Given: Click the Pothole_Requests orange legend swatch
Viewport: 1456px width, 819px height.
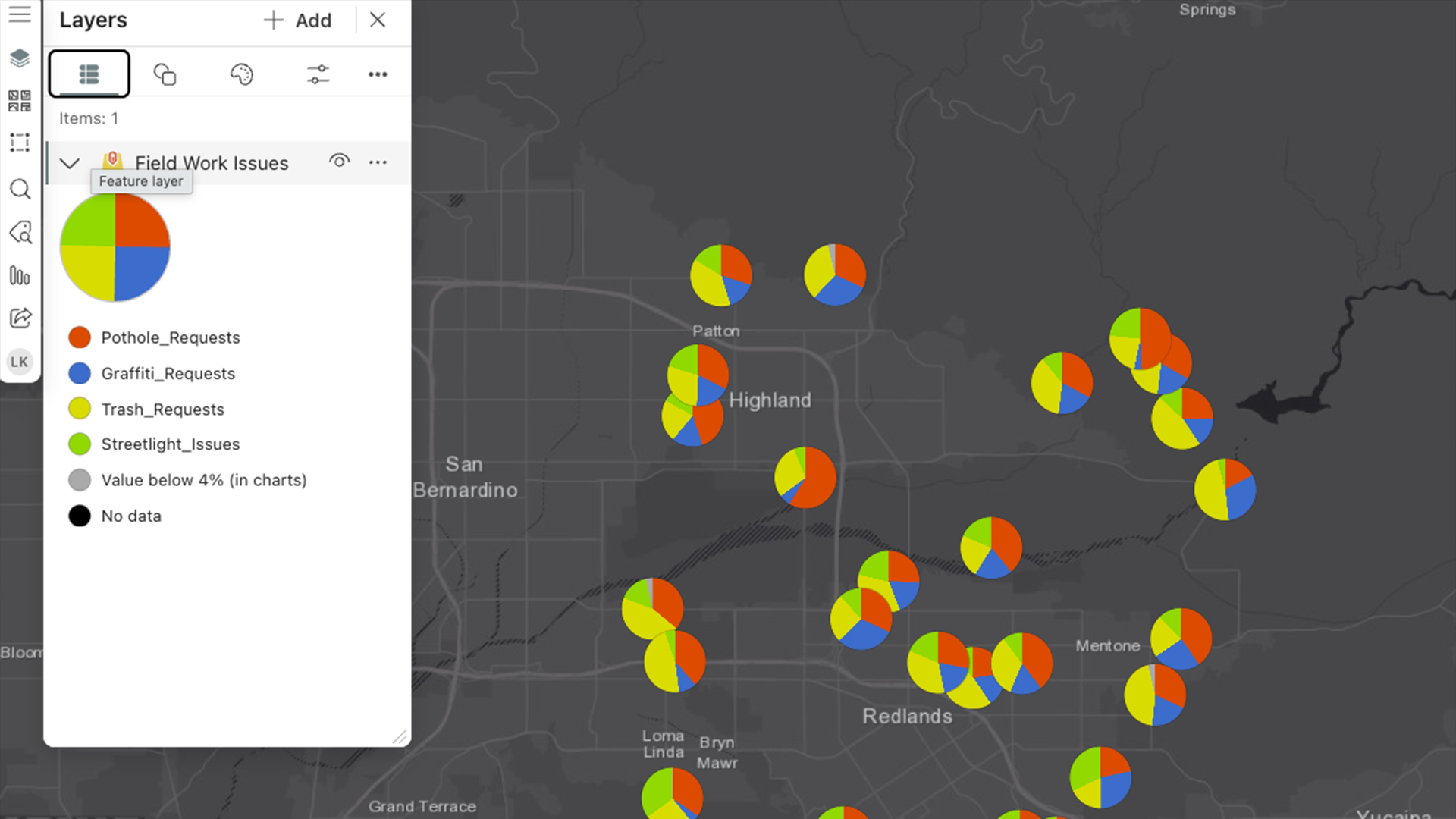Looking at the screenshot, I should (x=80, y=337).
